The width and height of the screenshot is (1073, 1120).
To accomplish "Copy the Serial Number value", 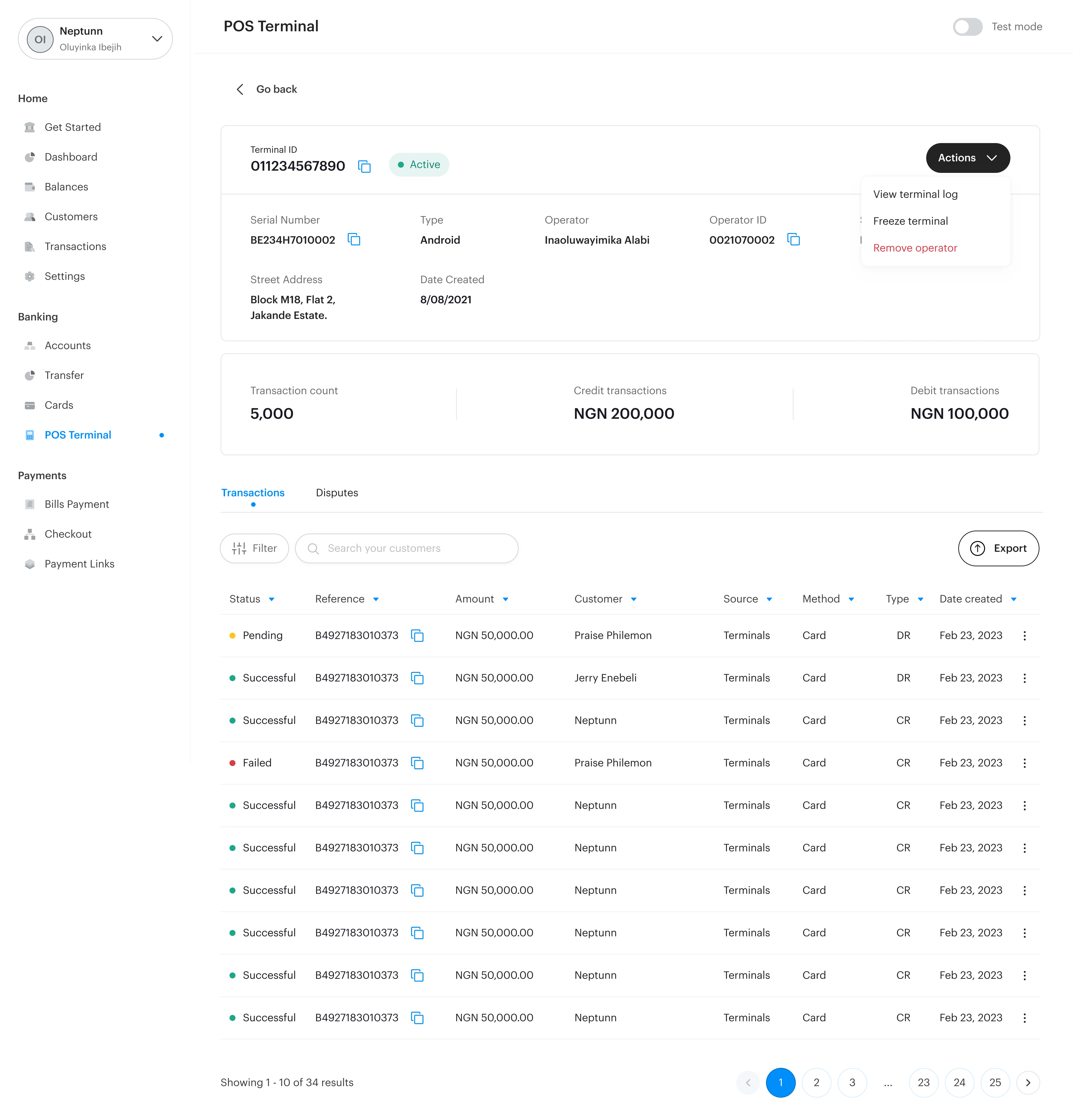I will pos(354,239).
